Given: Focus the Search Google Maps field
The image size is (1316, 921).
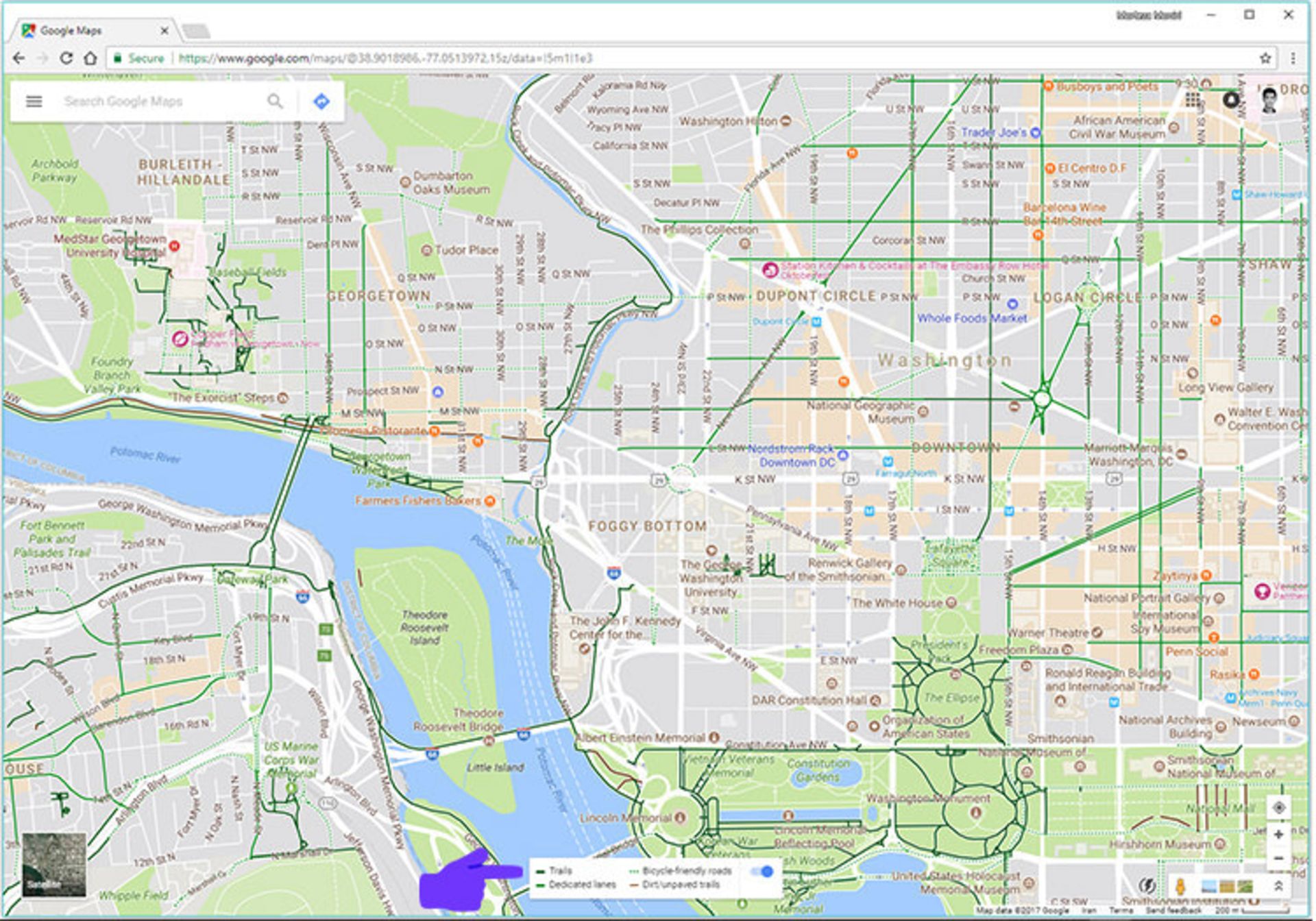Looking at the screenshot, I should [161, 101].
